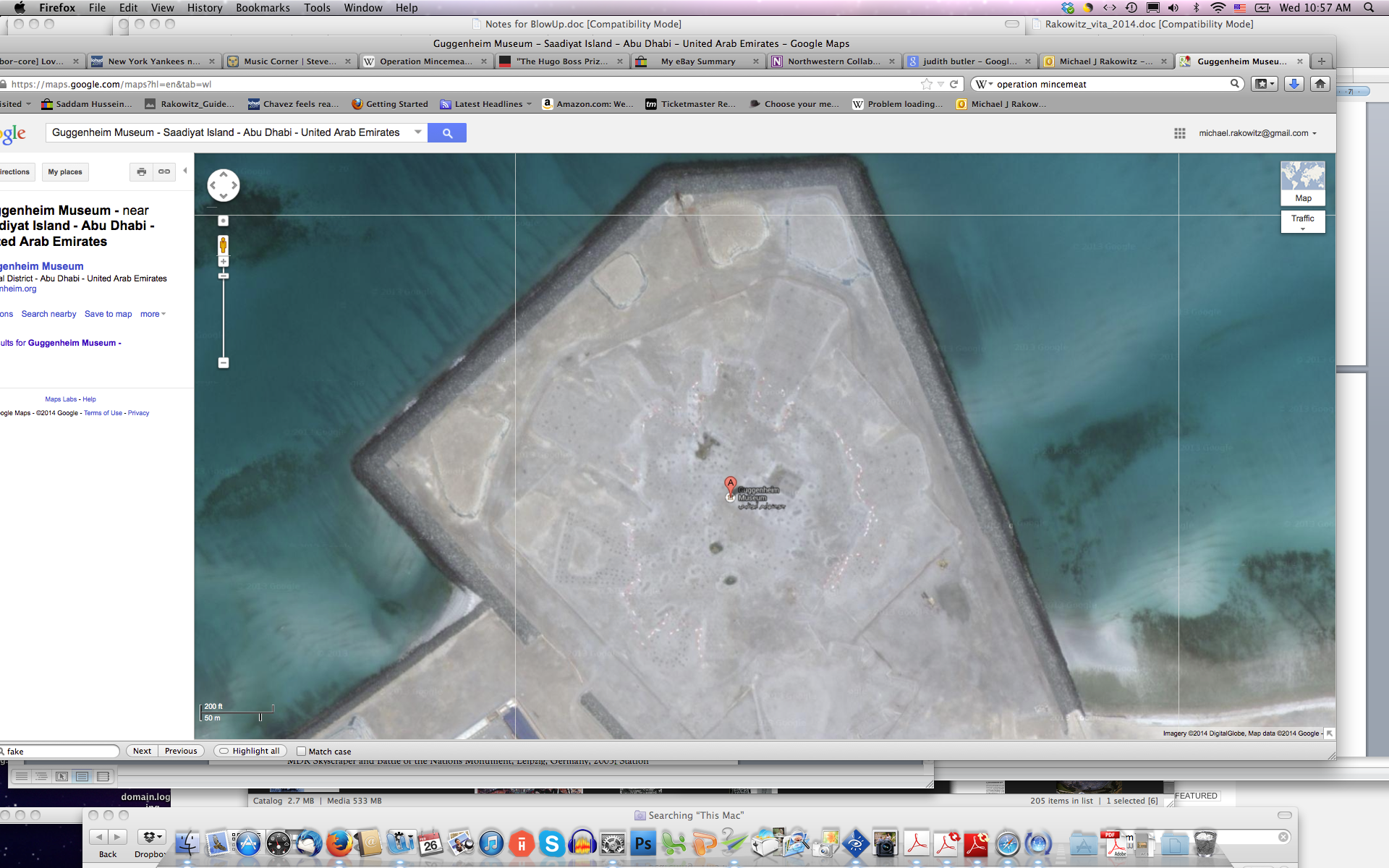Open the Trash in the dock
This screenshot has width=1389, height=868.
pyautogui.click(x=1205, y=843)
